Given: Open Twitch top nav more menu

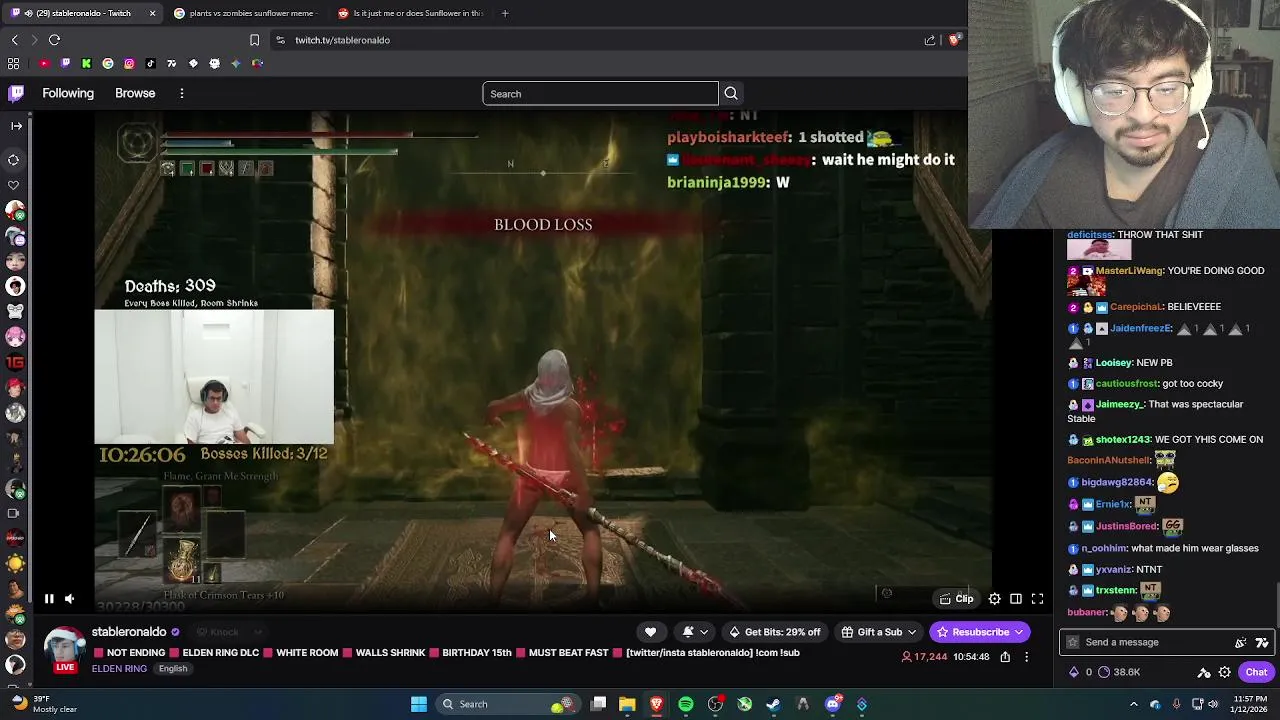Looking at the screenshot, I should 181,93.
